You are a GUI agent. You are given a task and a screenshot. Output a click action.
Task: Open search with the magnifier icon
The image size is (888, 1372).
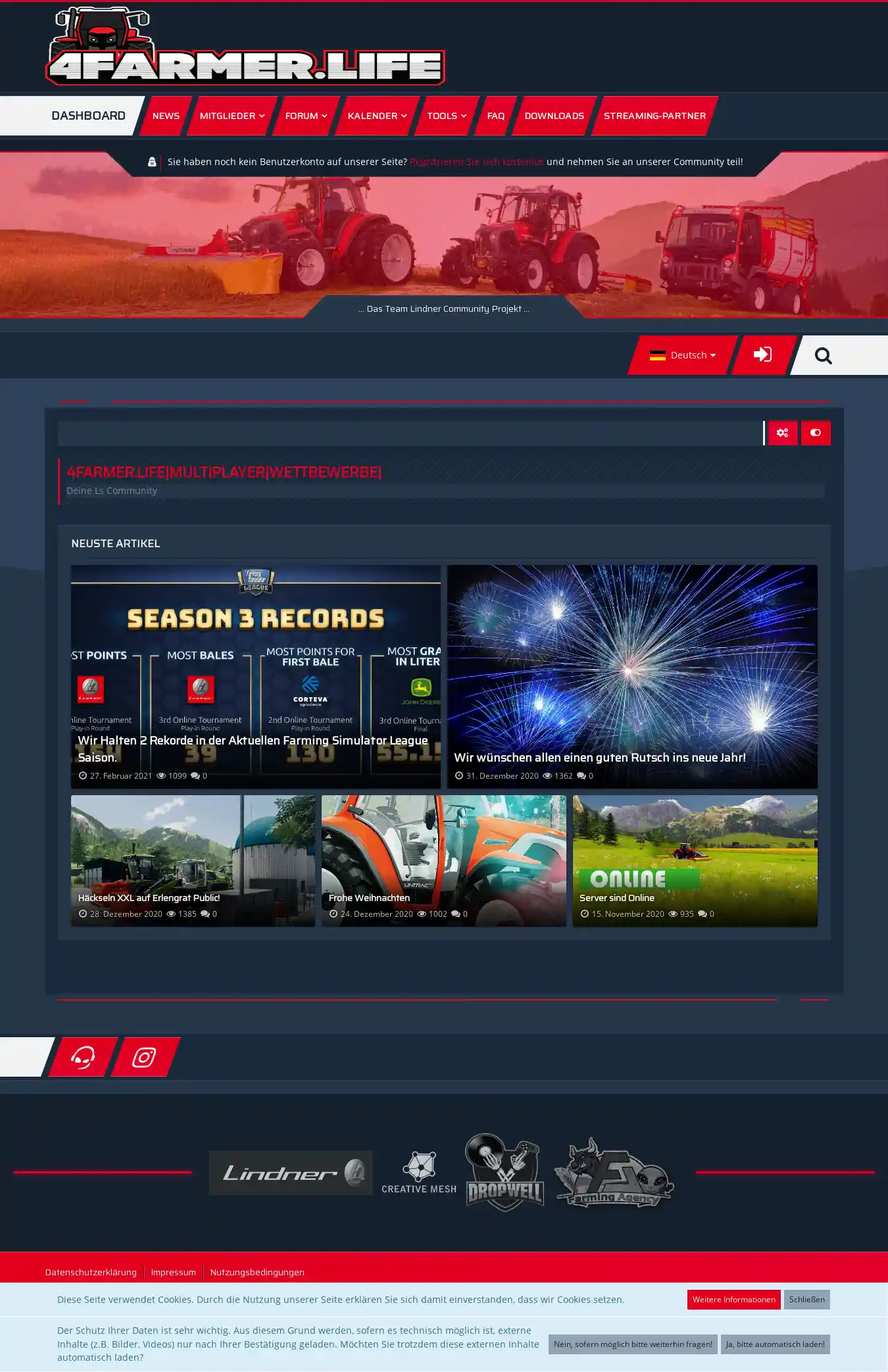(823, 356)
